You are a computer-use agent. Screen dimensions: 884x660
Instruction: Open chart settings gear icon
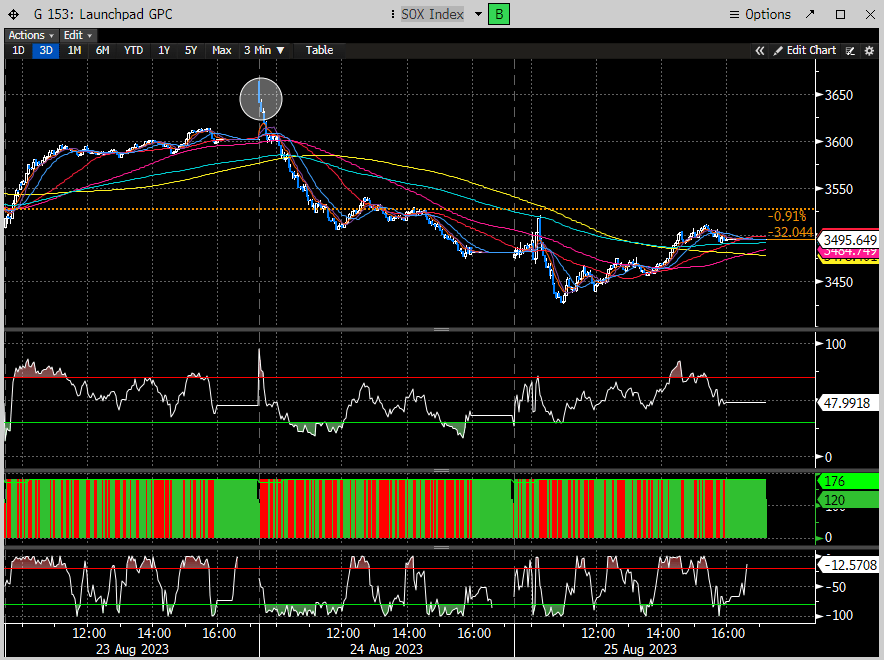pos(869,51)
